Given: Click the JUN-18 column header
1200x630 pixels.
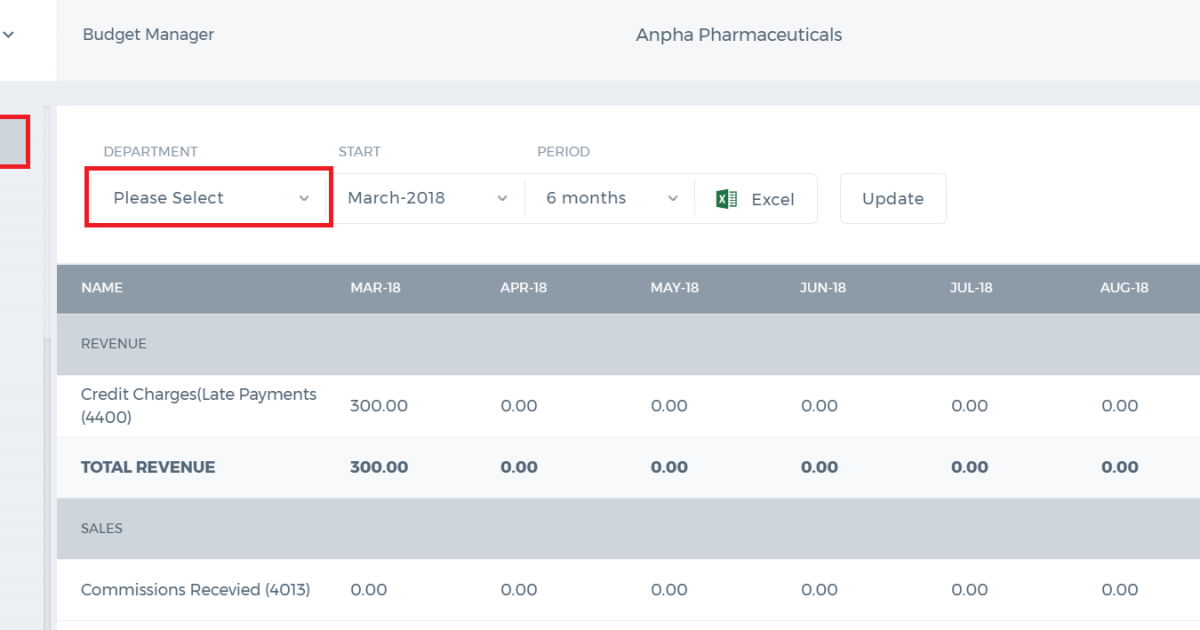Looking at the screenshot, I should 823,288.
